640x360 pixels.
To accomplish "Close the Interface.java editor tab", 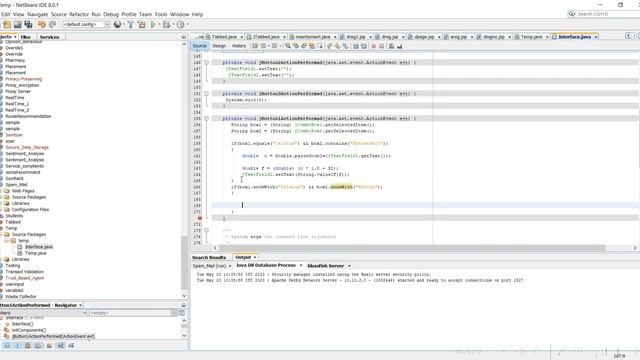I will point(596,37).
